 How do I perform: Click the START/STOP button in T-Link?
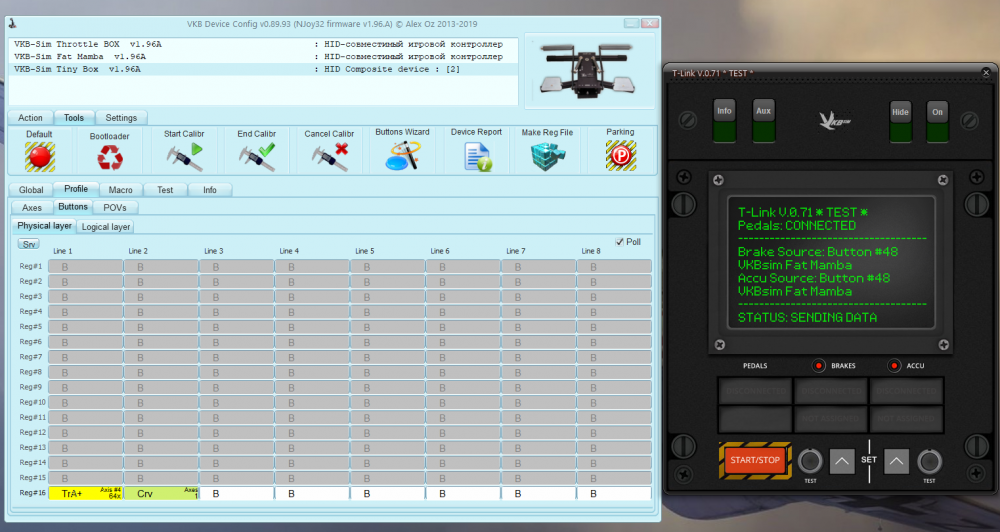[755, 460]
